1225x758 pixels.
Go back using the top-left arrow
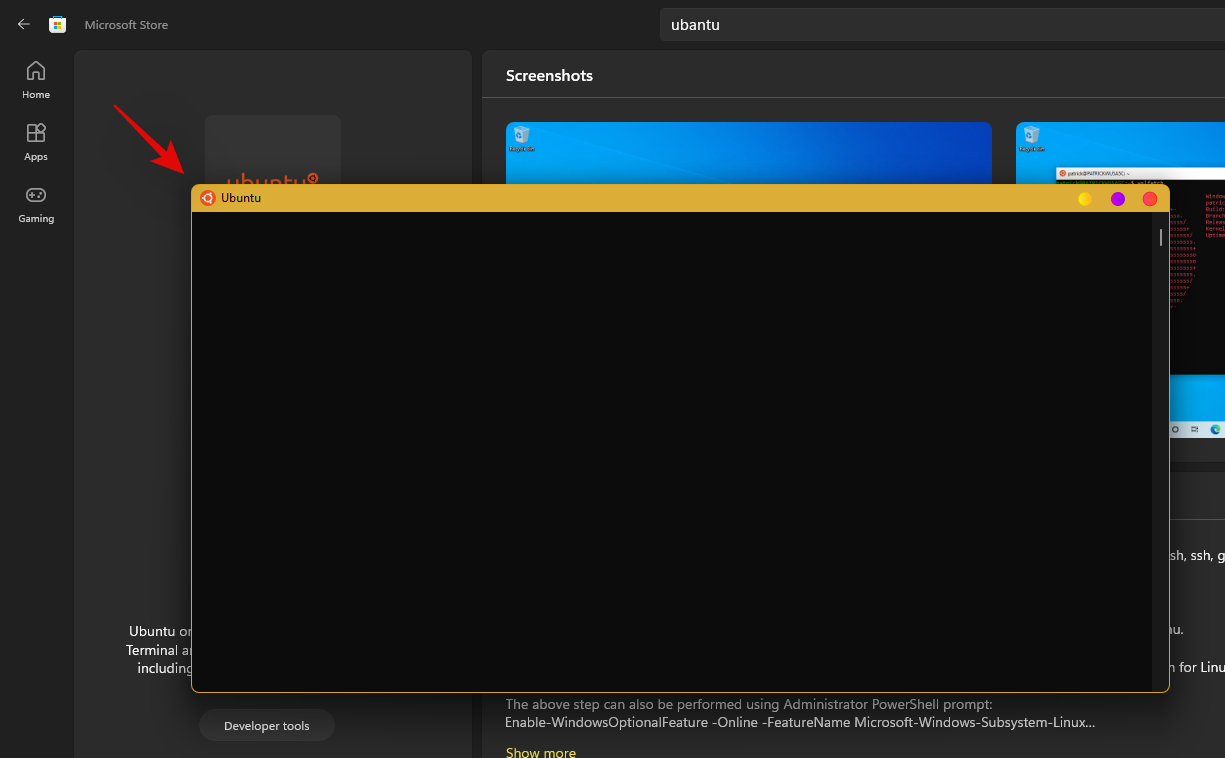[24, 24]
